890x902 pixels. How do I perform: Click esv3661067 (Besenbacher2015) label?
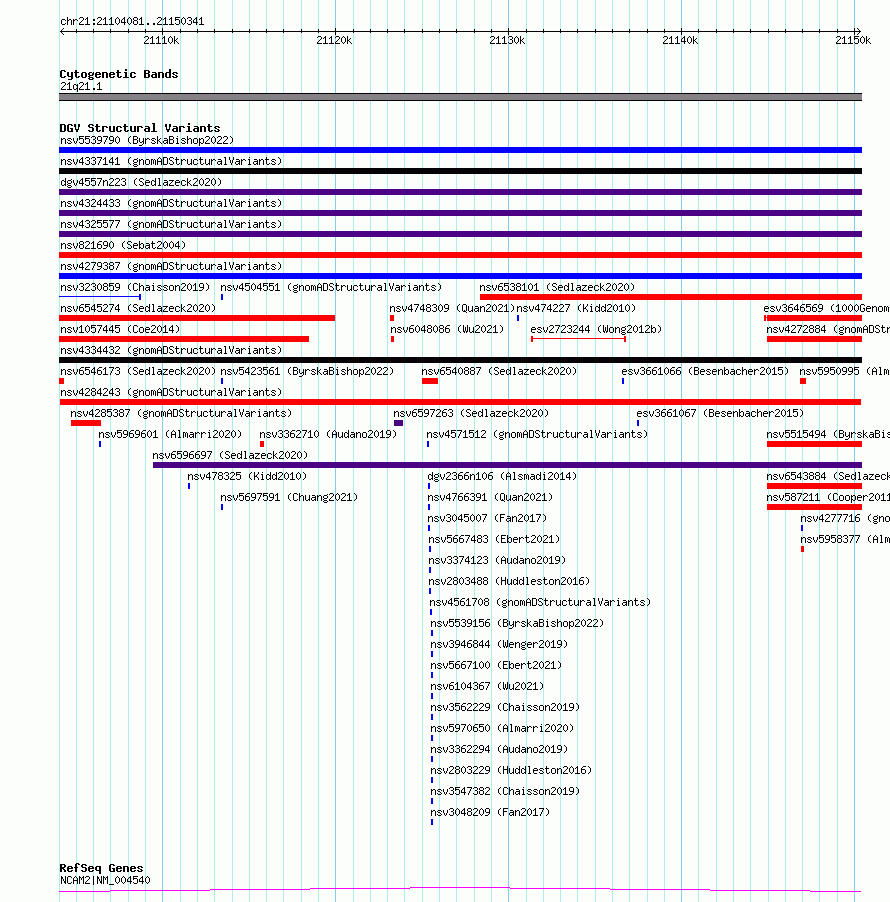click(x=720, y=414)
